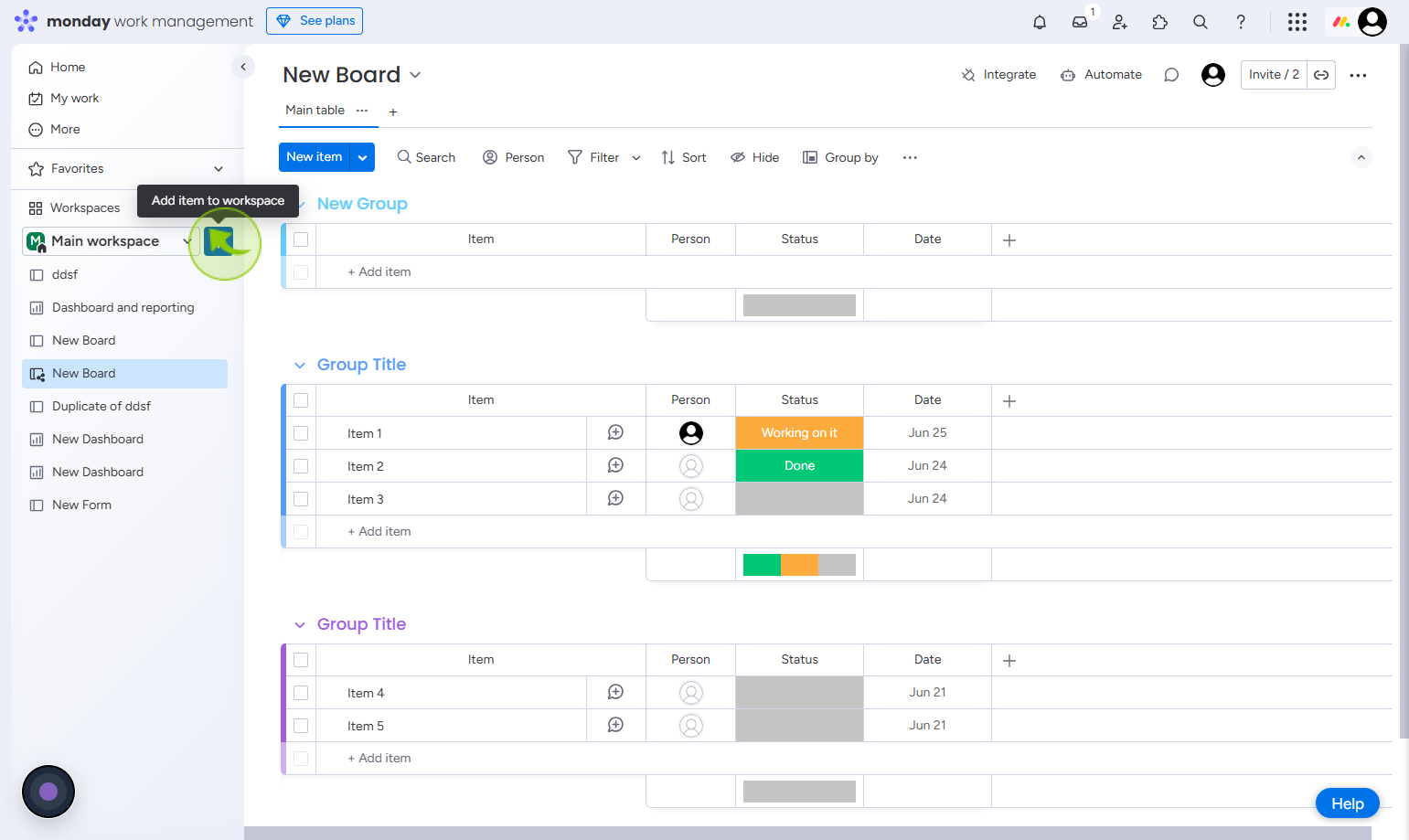Open more toolbar options ellipsis
1409x840 pixels.
pyautogui.click(x=910, y=157)
